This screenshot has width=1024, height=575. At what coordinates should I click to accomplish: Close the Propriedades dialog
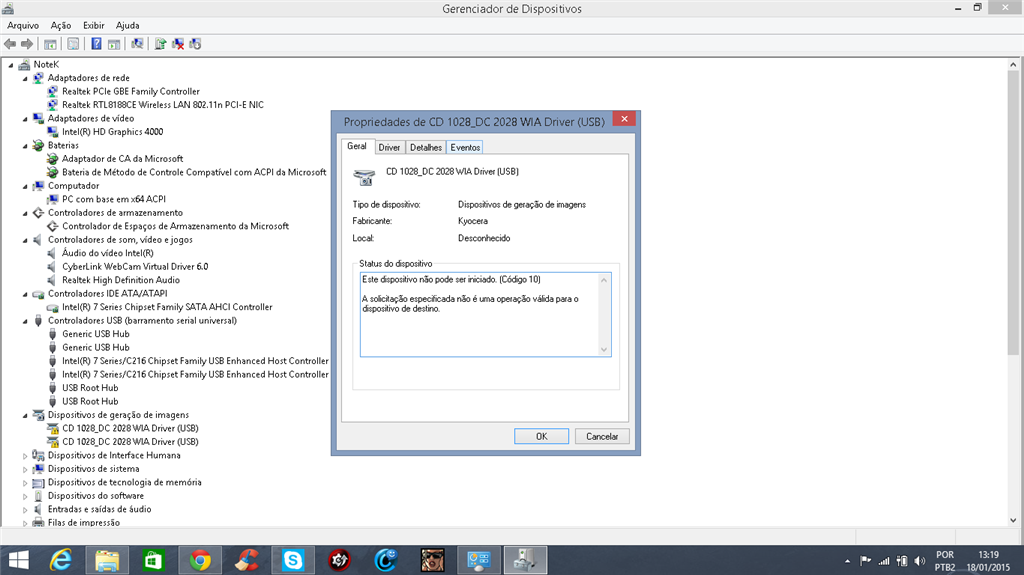(624, 119)
